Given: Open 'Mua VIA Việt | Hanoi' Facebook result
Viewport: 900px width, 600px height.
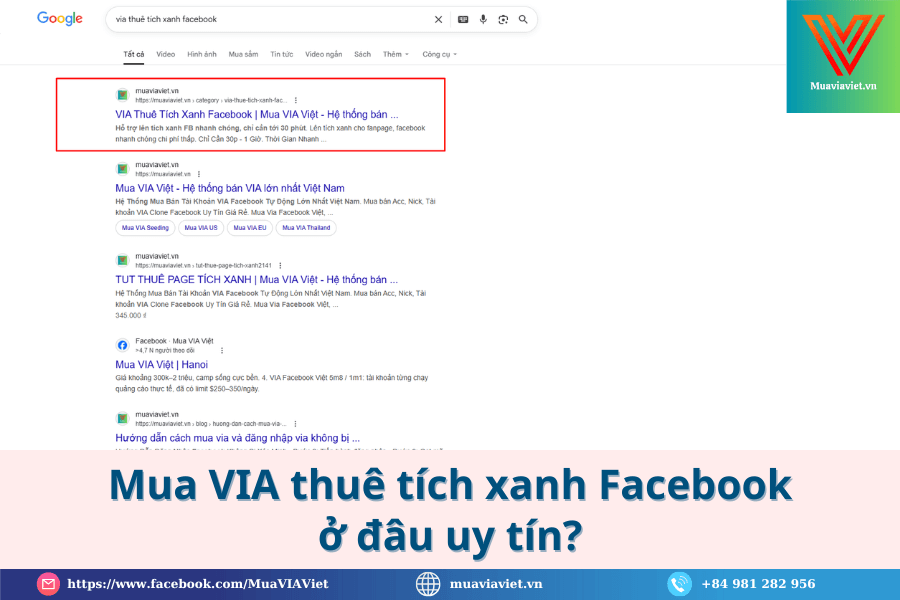Looking at the screenshot, I should (161, 365).
